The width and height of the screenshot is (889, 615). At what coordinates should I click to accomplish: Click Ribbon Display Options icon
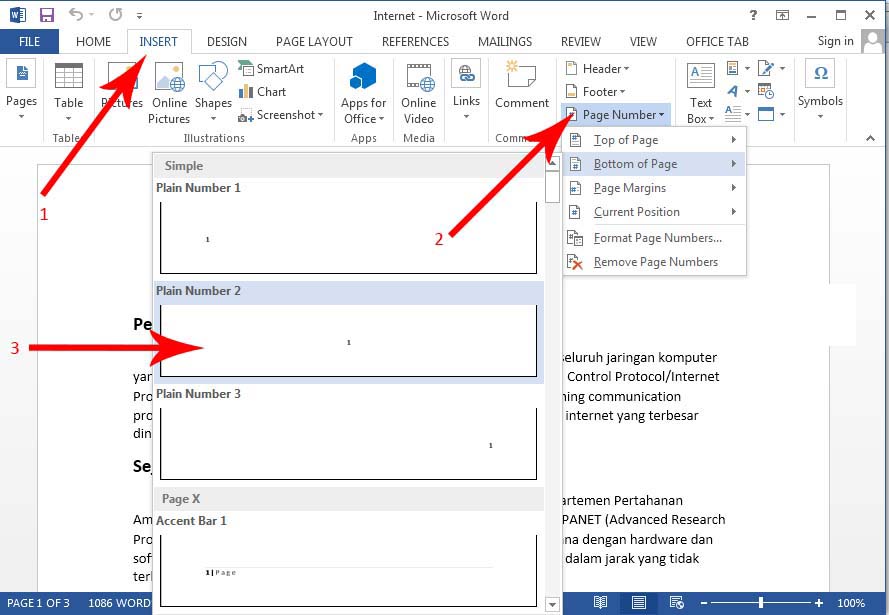(782, 15)
